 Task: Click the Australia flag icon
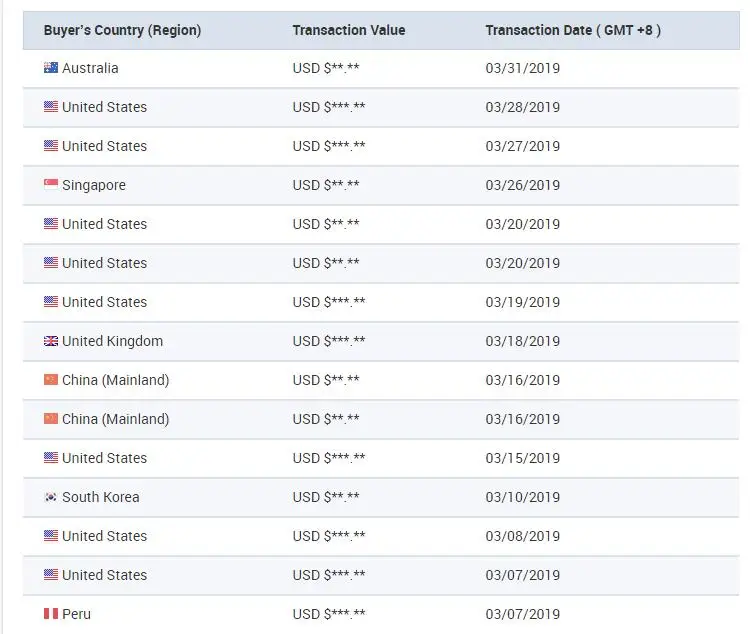51,68
